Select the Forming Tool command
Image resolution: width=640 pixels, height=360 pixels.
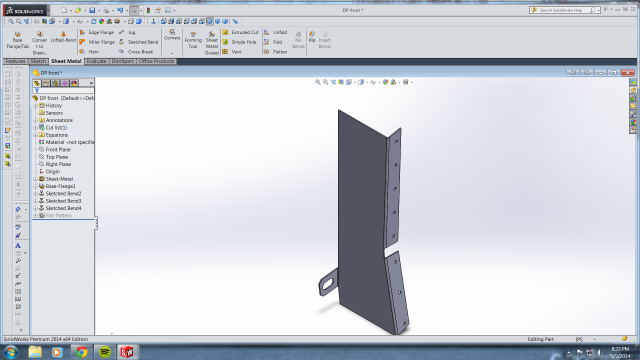click(x=193, y=40)
